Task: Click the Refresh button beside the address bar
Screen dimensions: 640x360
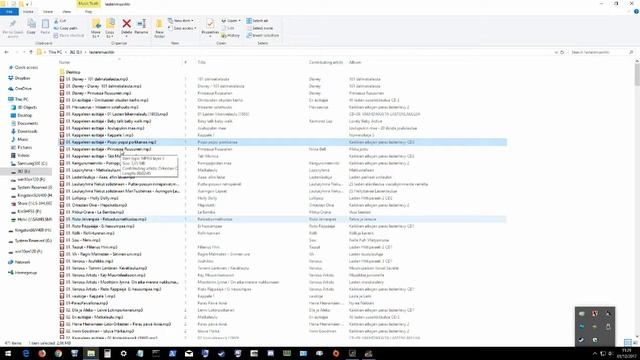Action: pyautogui.click(x=562, y=52)
